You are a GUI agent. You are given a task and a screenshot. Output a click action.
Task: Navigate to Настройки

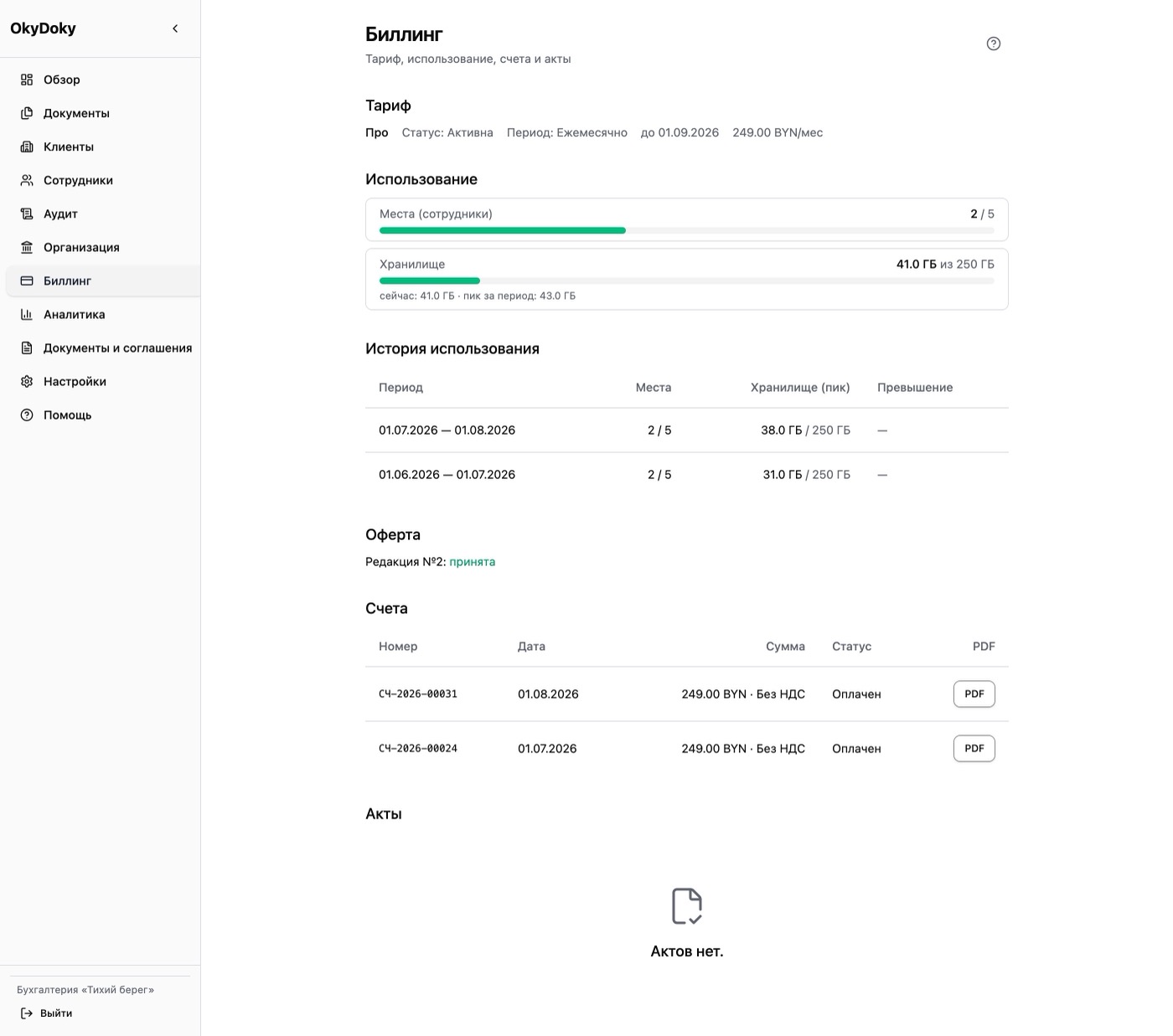[103, 381]
